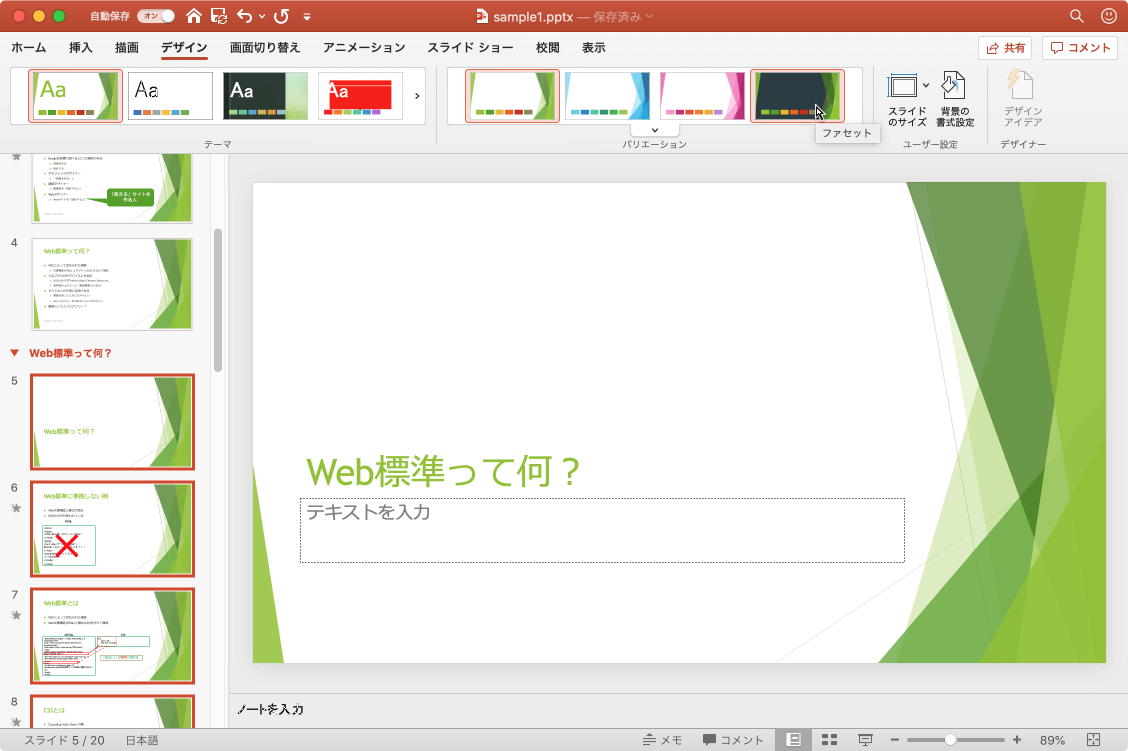This screenshot has width=1128, height=751.
Task: Select slide 4 thumbnail
Action: point(112,284)
